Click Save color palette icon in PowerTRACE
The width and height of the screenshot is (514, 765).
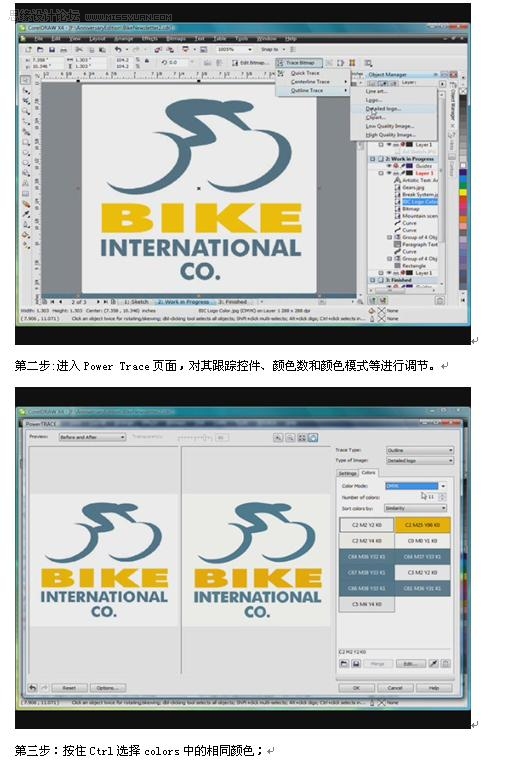pos(356,664)
